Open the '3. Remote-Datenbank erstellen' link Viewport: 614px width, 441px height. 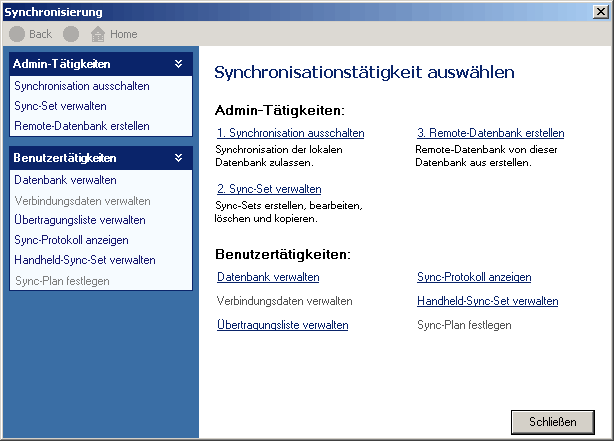pyautogui.click(x=490, y=133)
